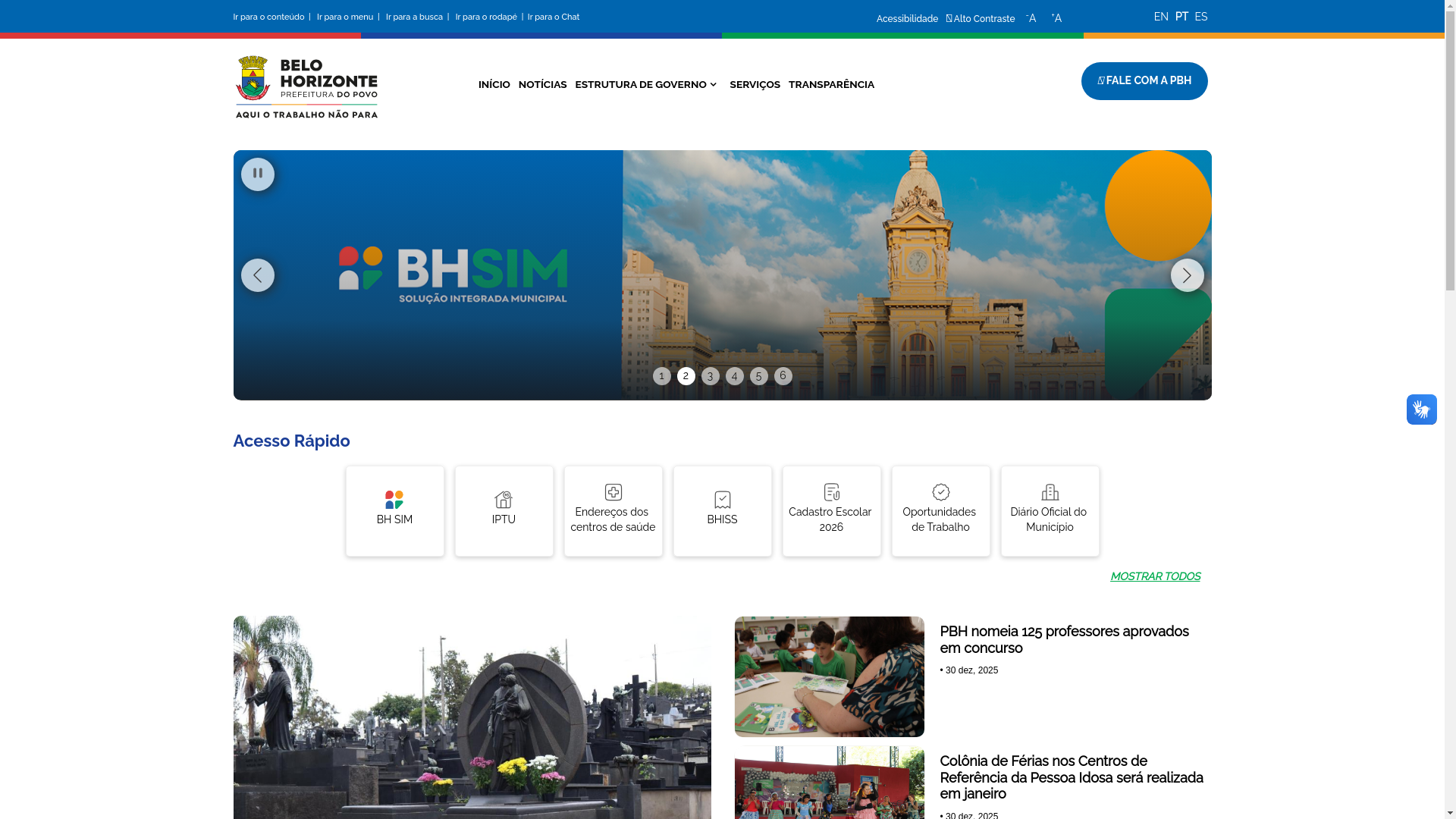Jump to carousel slide 3
Screen dimensions: 1456x819
coord(711,376)
